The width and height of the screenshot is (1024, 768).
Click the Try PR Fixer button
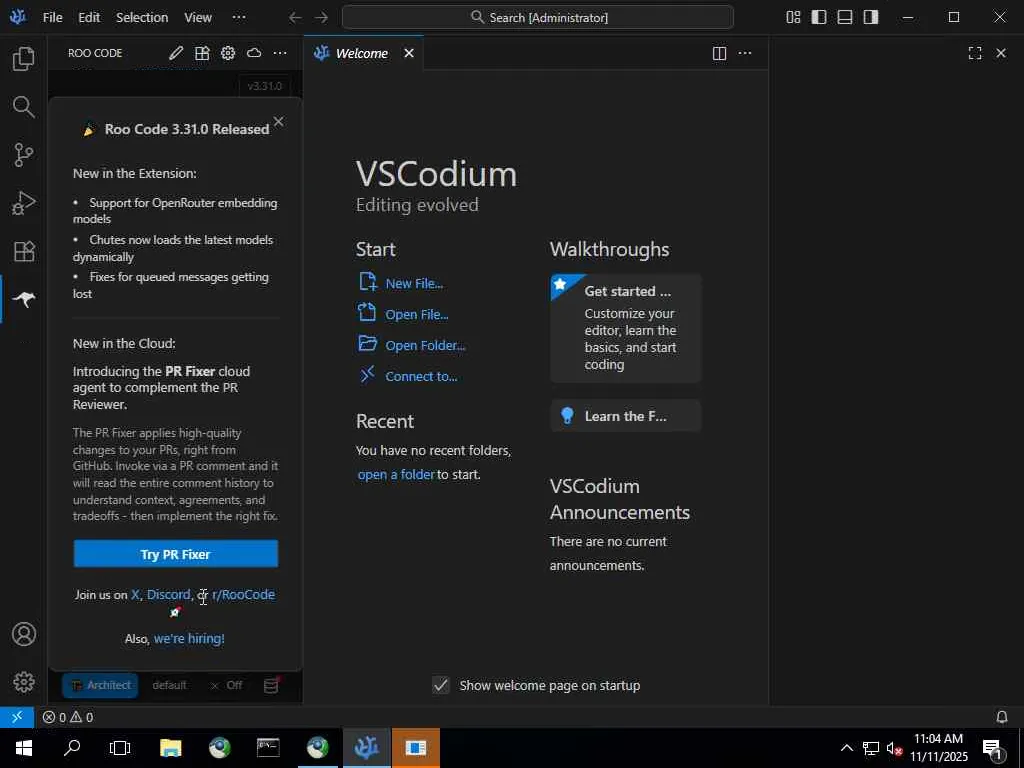click(x=176, y=554)
